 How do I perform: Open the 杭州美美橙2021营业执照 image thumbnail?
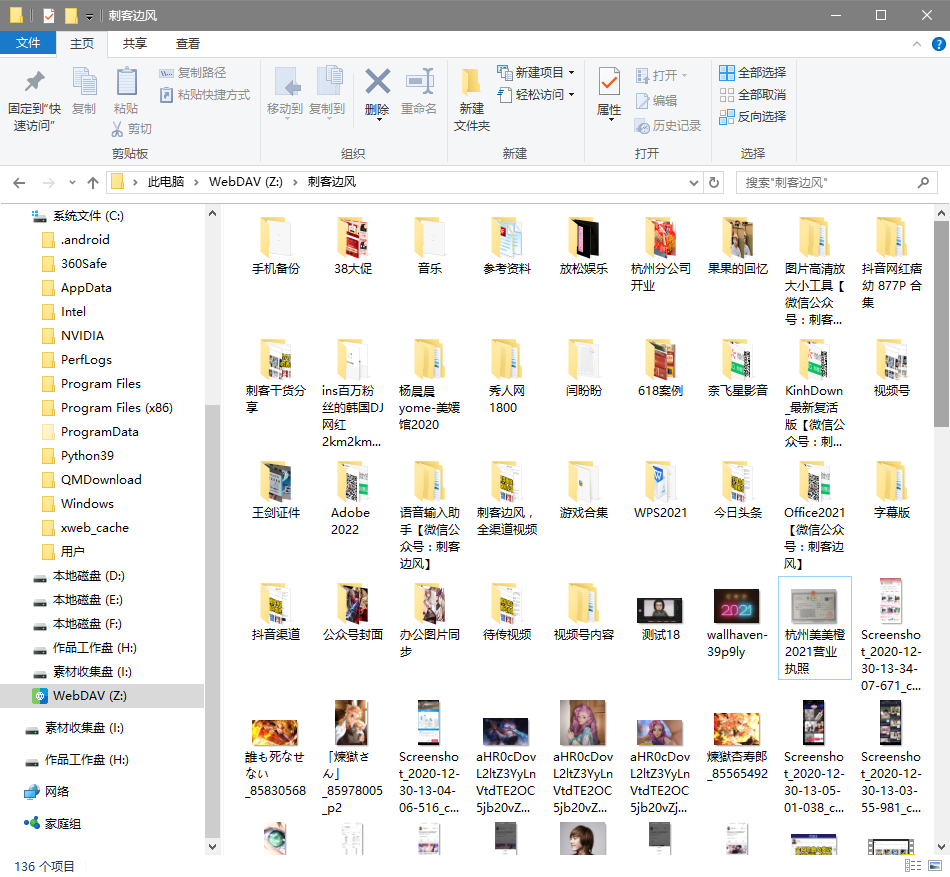coord(814,606)
